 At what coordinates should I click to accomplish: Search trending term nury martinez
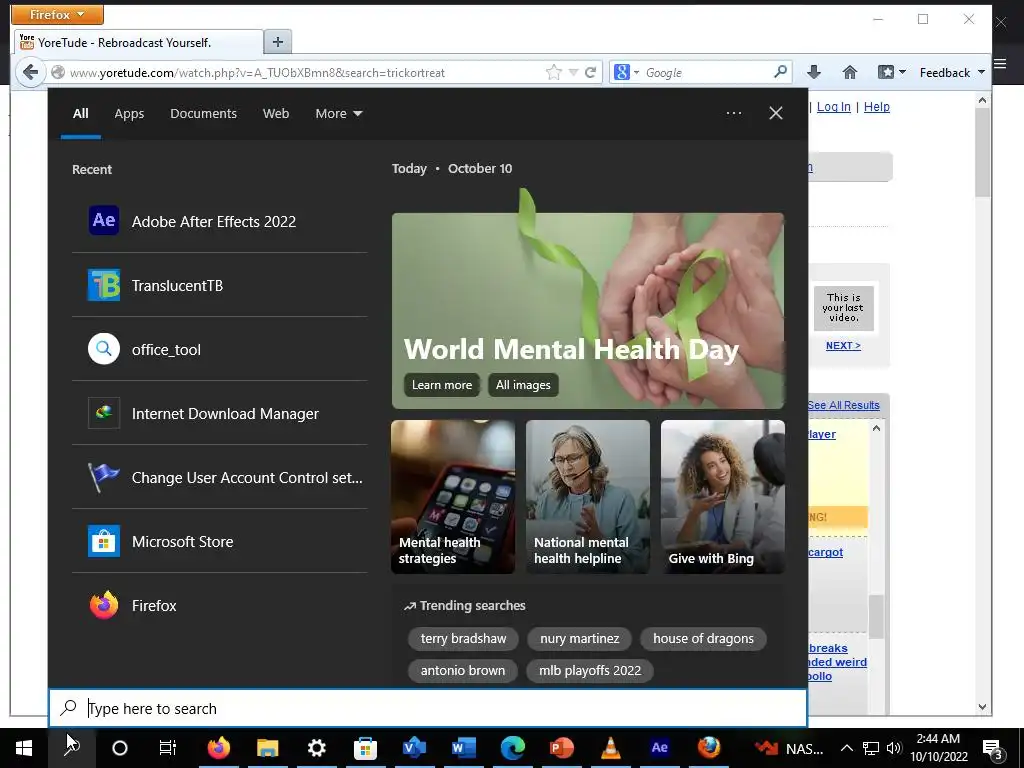click(x=579, y=639)
